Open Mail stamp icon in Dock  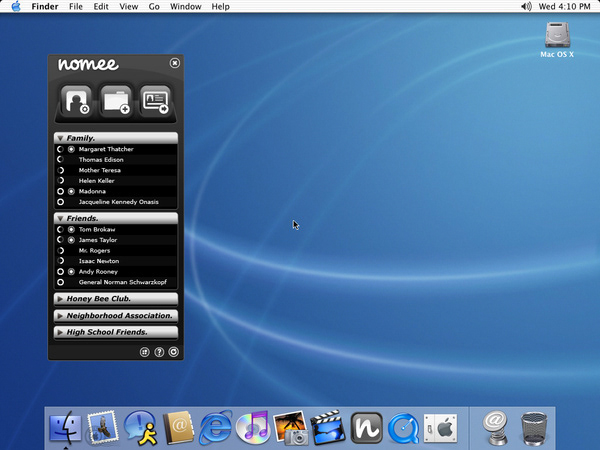coord(102,428)
